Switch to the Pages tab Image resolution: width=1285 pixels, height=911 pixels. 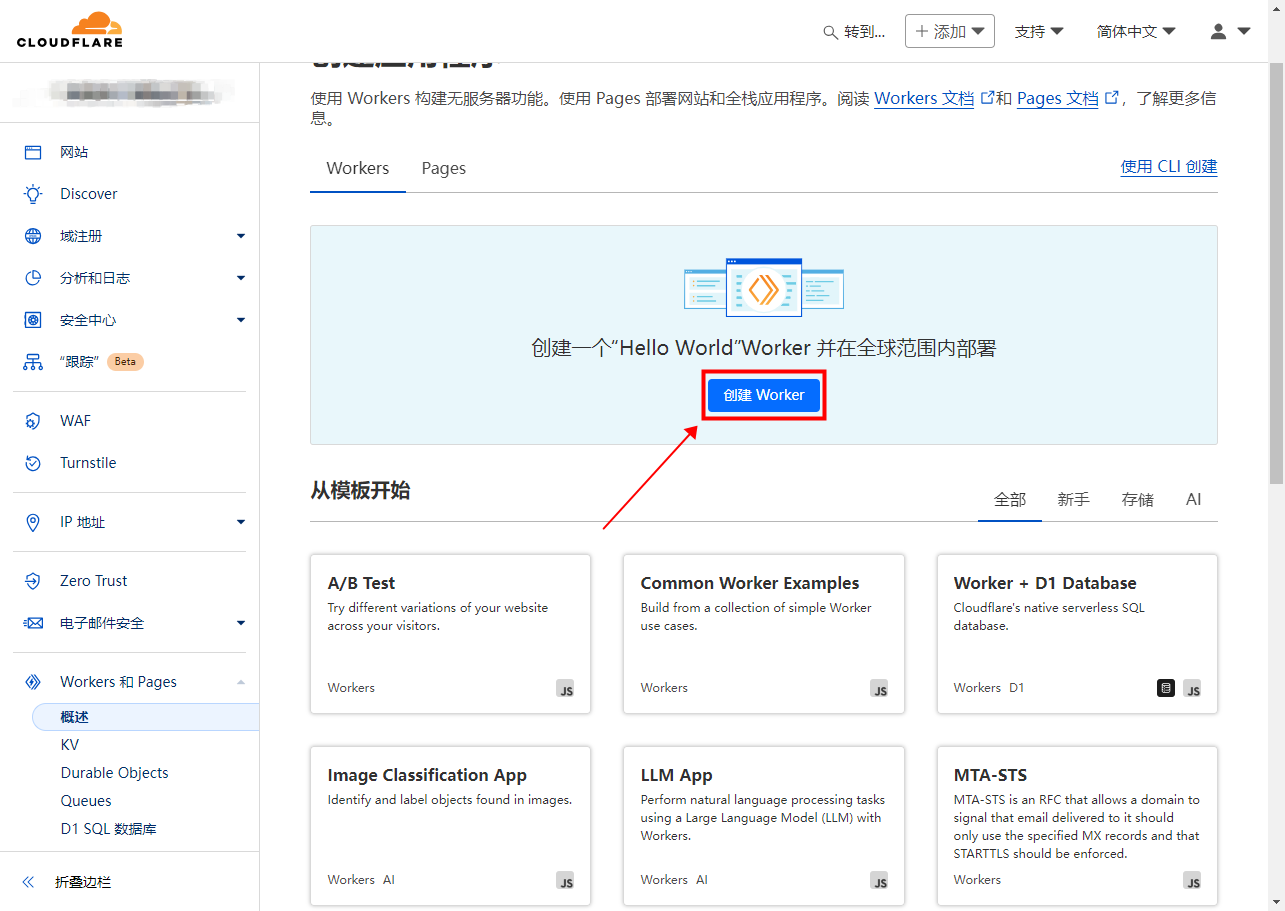click(444, 168)
